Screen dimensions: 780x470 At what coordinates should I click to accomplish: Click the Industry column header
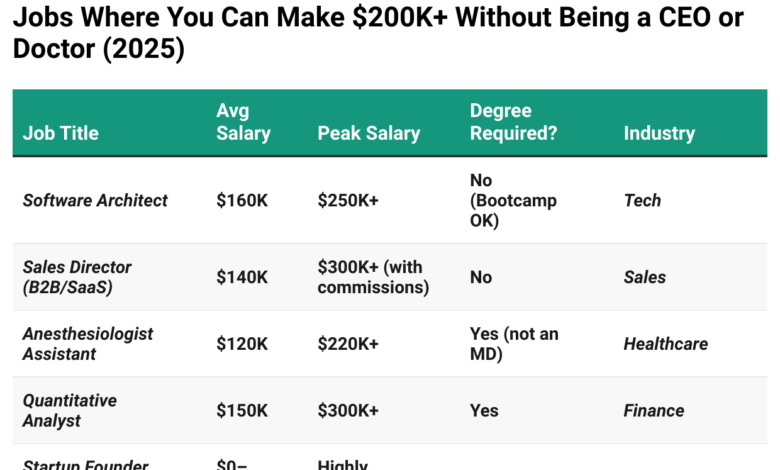click(x=659, y=133)
